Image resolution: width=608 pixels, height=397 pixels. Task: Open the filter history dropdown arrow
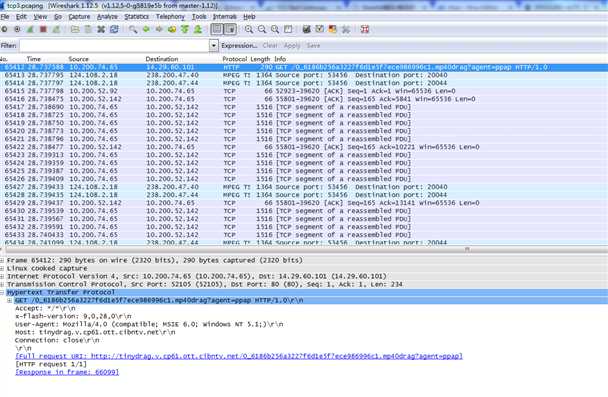(214, 46)
